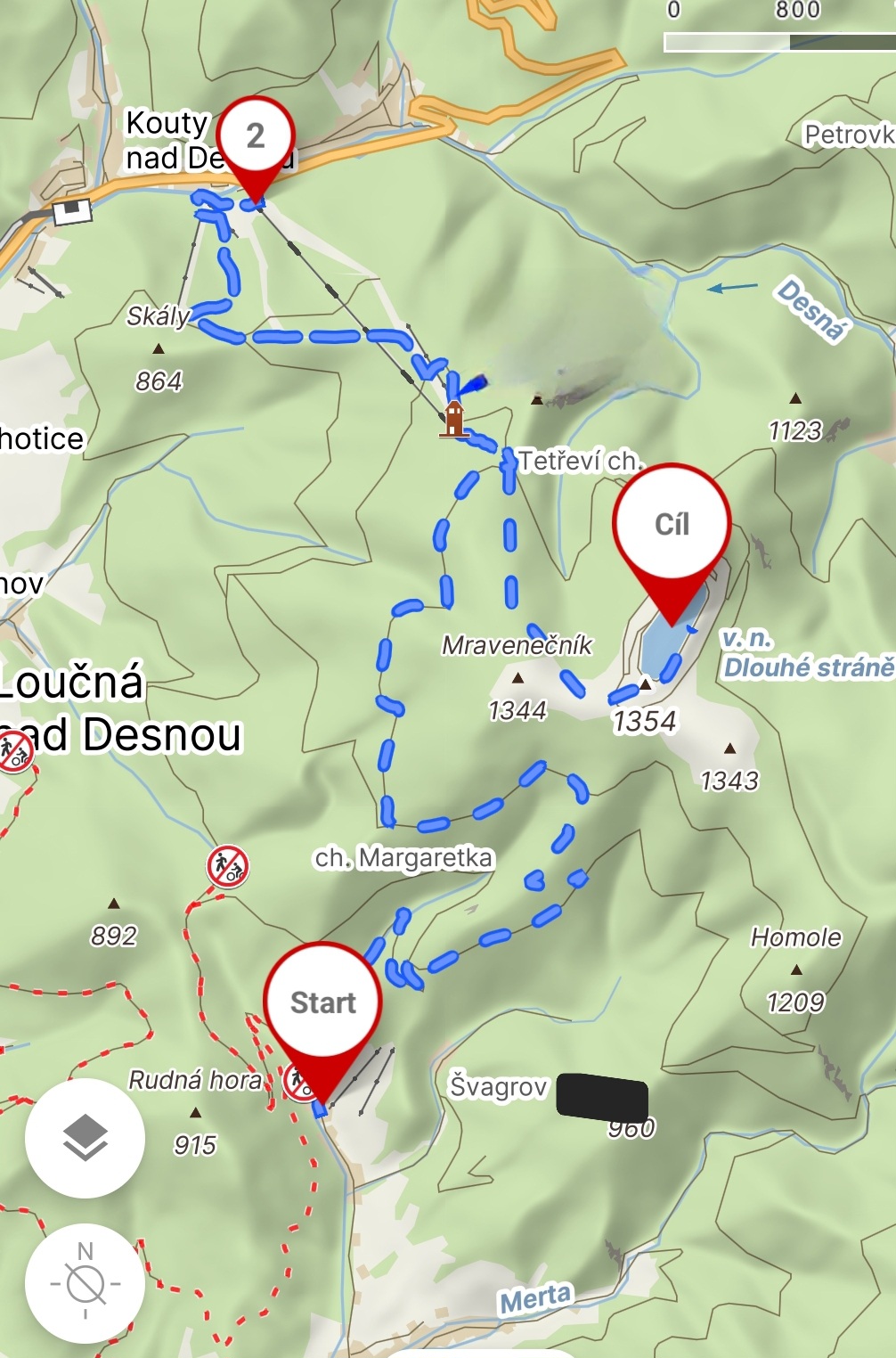
Task: Tap the Tetřeví ch. label
Action: (580, 461)
